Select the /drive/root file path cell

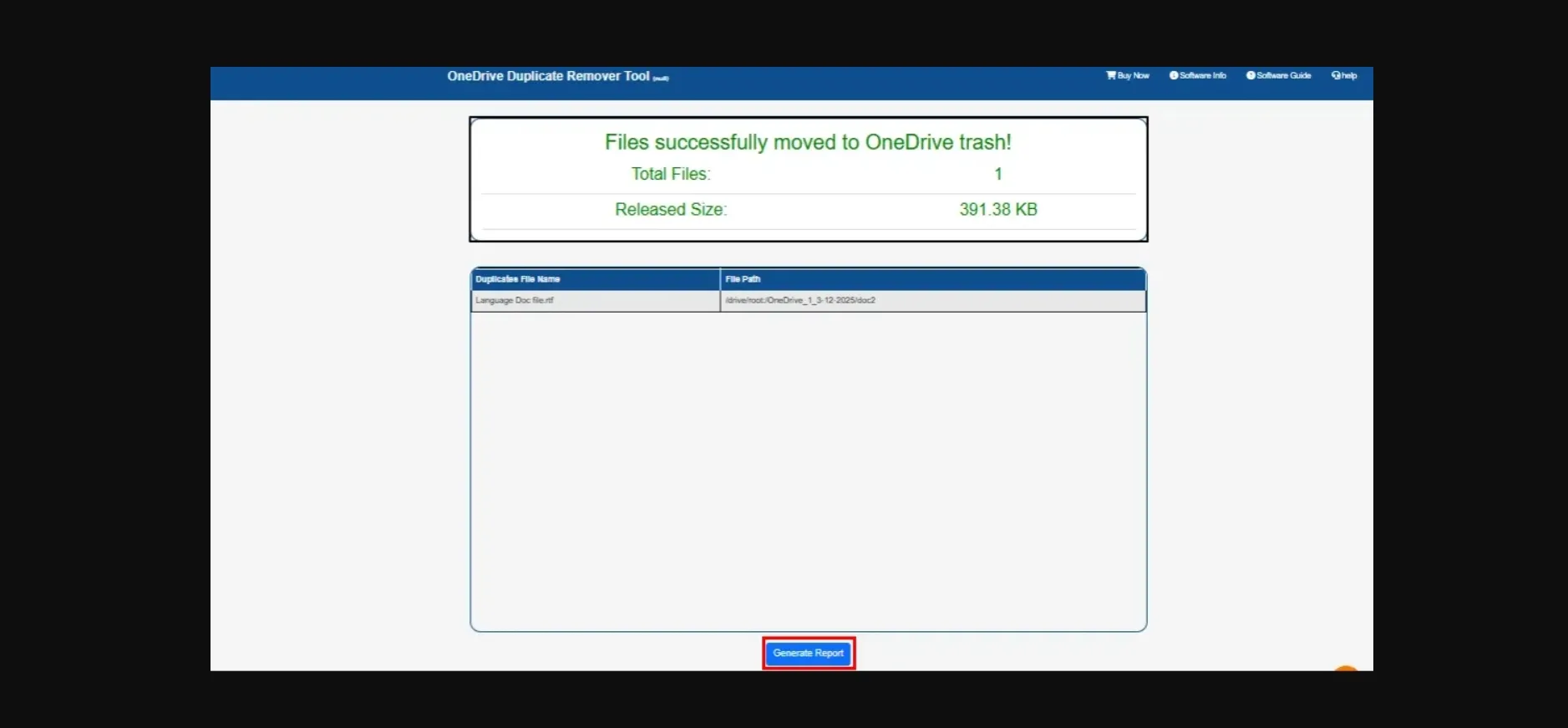800,300
